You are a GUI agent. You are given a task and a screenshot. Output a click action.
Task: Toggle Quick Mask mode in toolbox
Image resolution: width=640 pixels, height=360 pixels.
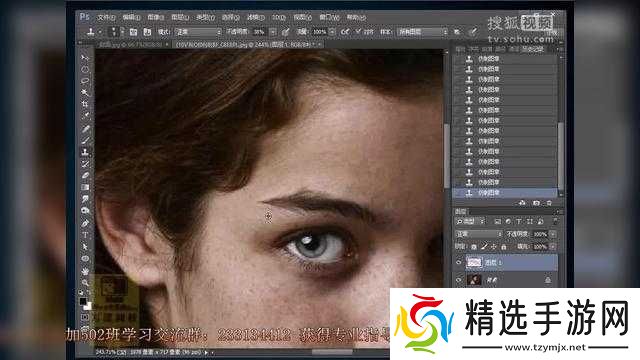[85, 317]
